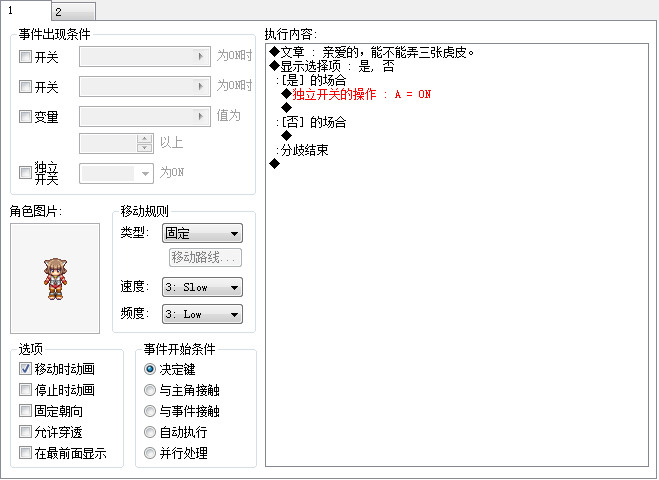Open the second 开关 switch selector field
The width and height of the screenshot is (659, 480).
(x=145, y=87)
